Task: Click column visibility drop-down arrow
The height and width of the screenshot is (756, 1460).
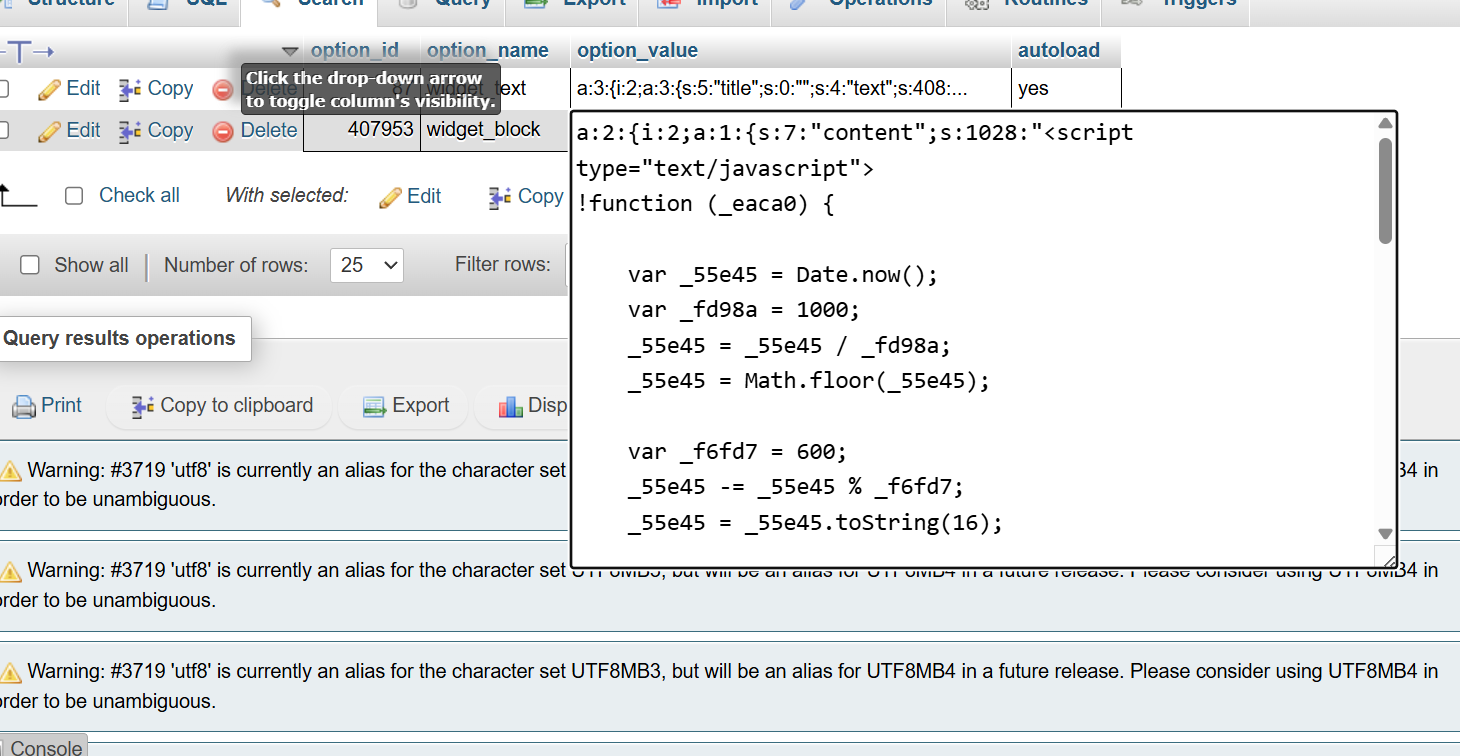Action: click(x=290, y=51)
